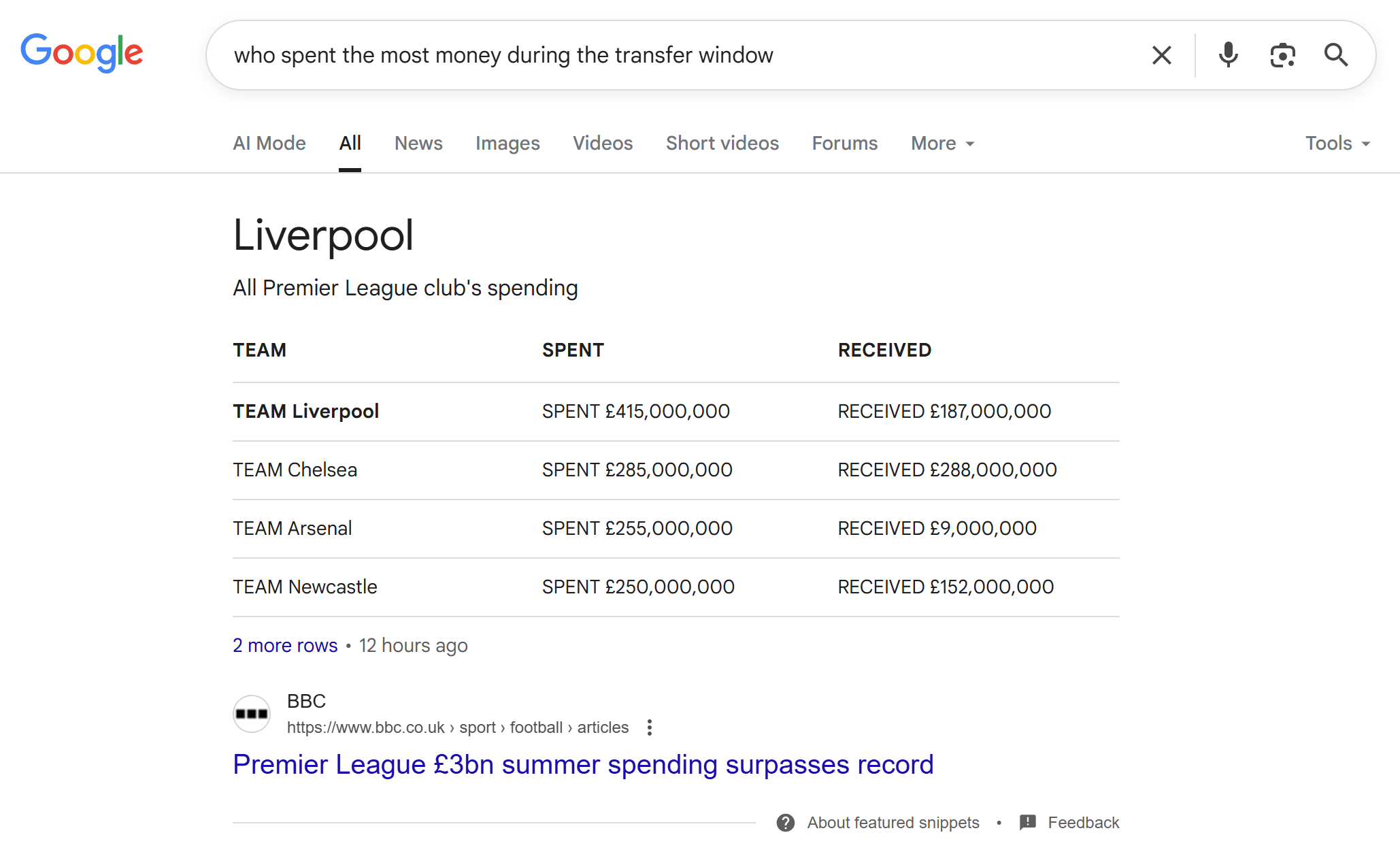Viewport: 1400px width, 852px height.
Task: Open Google Lens image search
Action: point(1282,55)
